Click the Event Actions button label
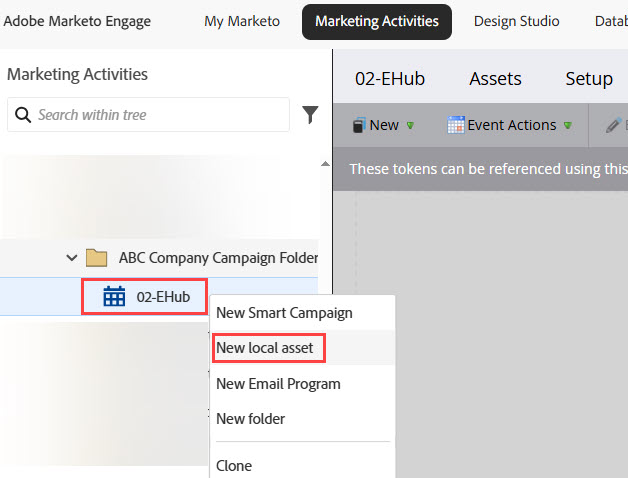Viewport: 628px width, 478px height. pyautogui.click(x=511, y=125)
